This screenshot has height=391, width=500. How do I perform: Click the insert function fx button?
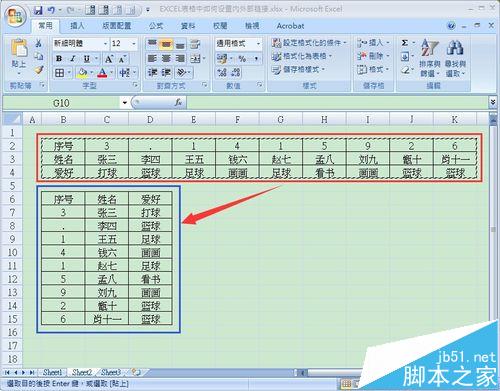(x=178, y=103)
